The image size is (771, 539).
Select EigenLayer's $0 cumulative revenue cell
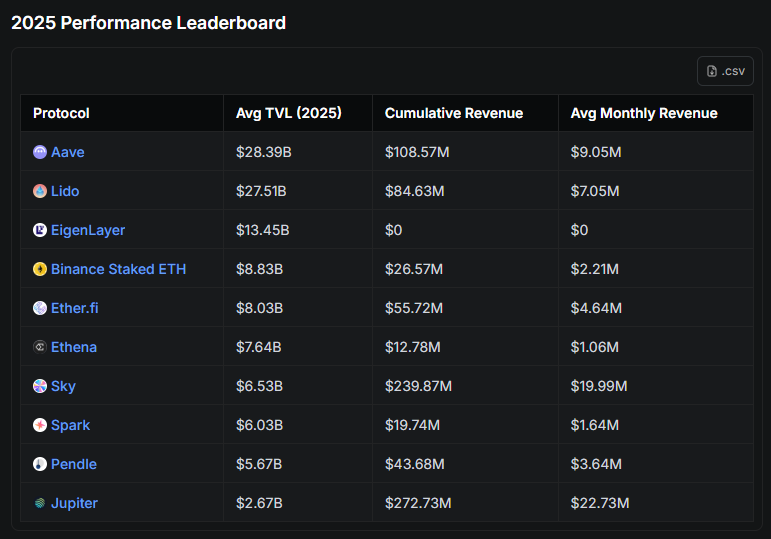point(465,230)
